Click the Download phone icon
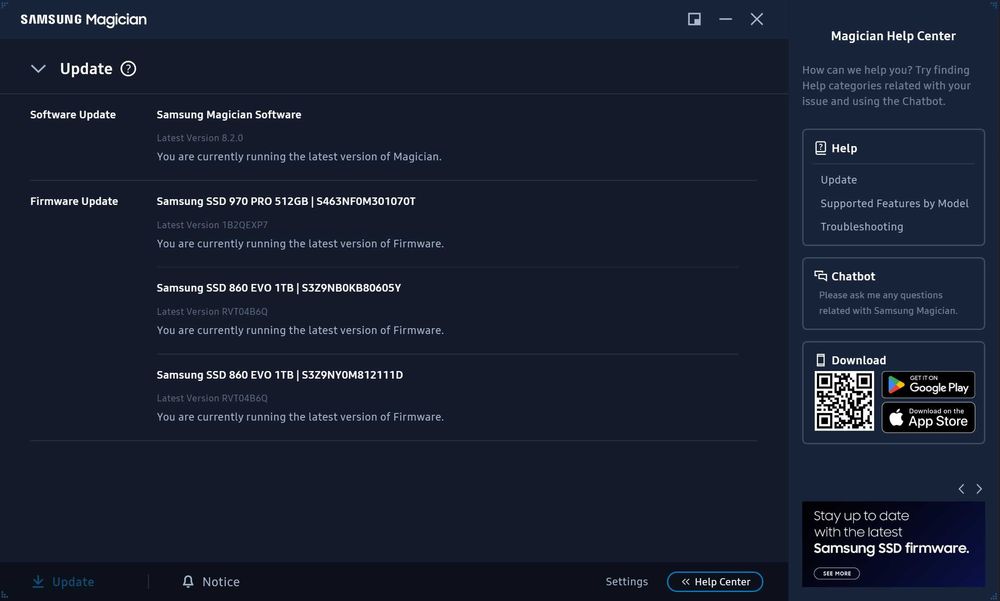This screenshot has height=601, width=1000. click(x=821, y=360)
